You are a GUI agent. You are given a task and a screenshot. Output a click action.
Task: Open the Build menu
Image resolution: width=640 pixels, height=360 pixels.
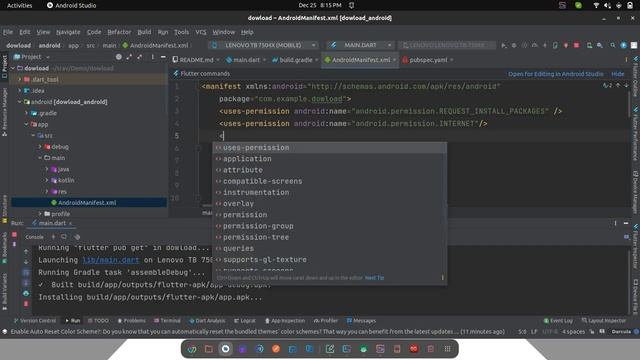(144, 32)
